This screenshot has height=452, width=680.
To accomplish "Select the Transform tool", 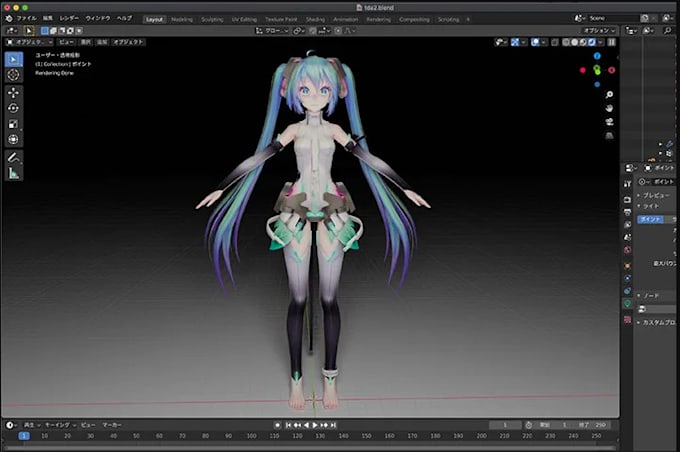I will click(x=13, y=139).
